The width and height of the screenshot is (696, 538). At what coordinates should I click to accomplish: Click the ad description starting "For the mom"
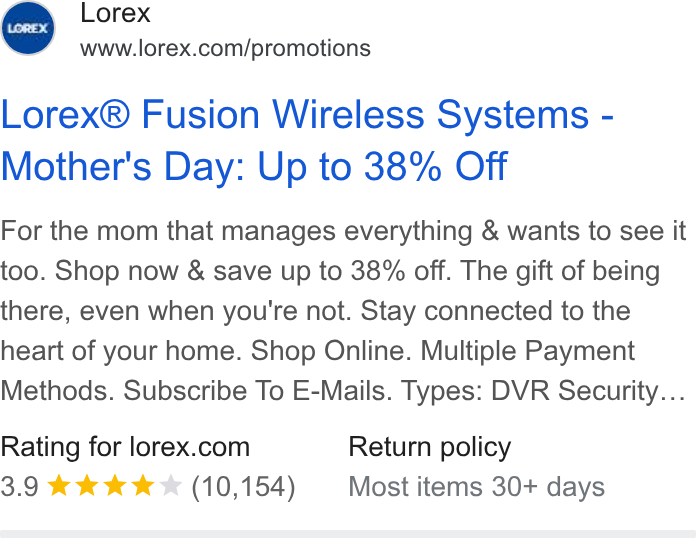pyautogui.click(x=343, y=310)
